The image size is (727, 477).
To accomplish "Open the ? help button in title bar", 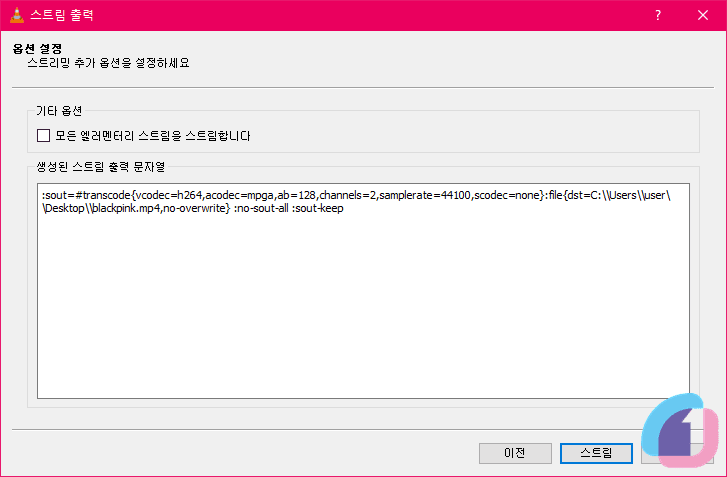I will pos(658,15).
